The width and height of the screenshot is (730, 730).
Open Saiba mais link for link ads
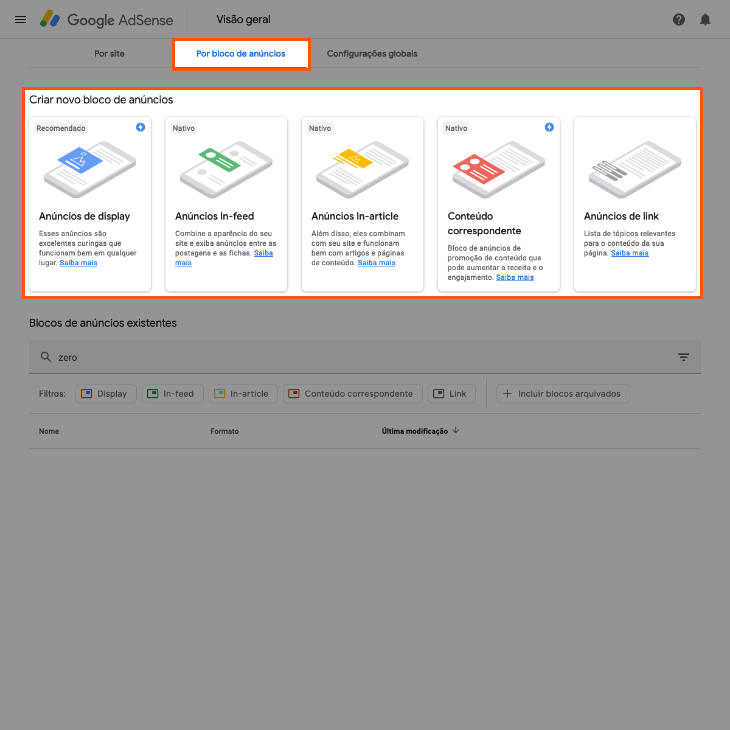click(629, 253)
